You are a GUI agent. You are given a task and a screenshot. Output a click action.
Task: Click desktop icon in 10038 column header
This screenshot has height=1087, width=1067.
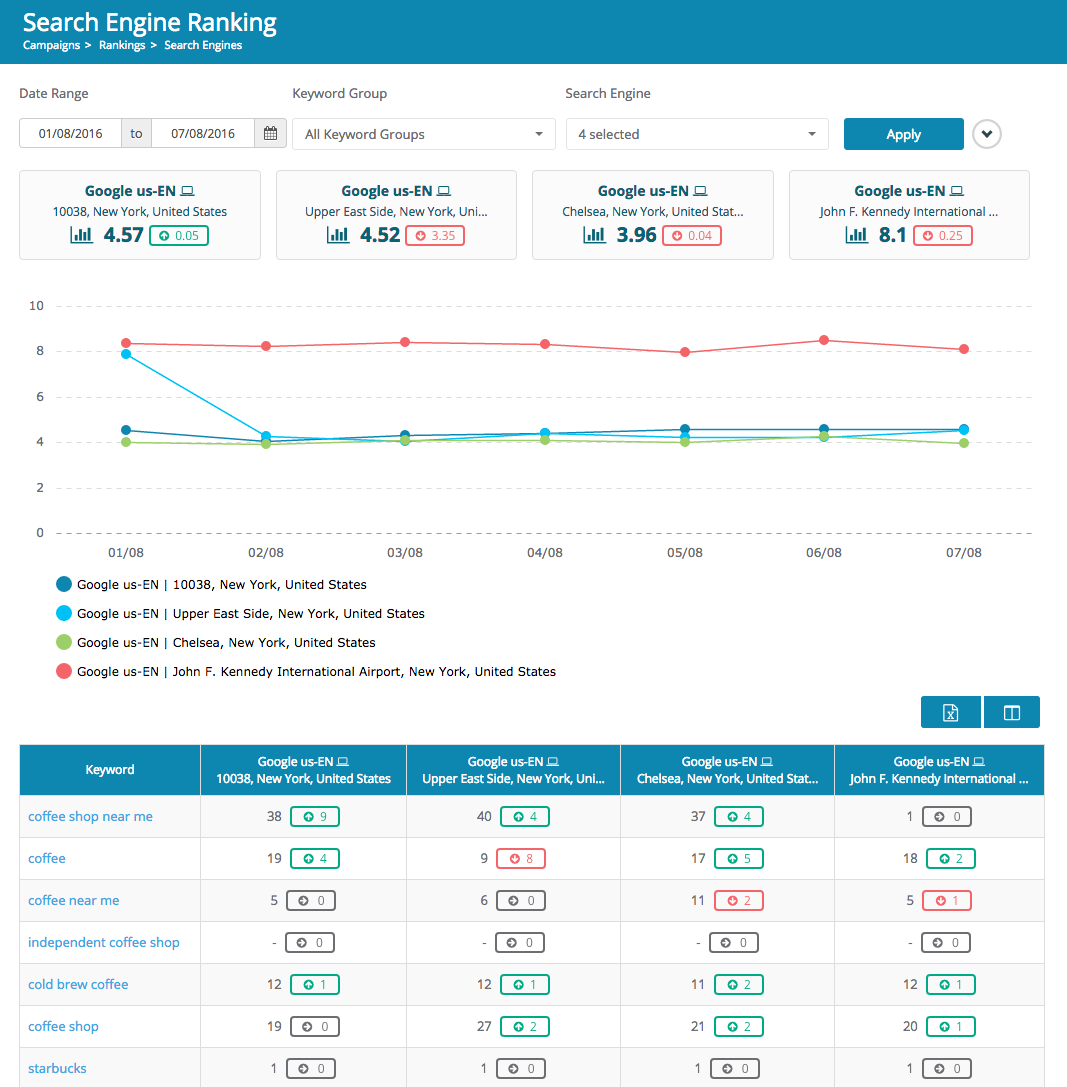[343, 762]
